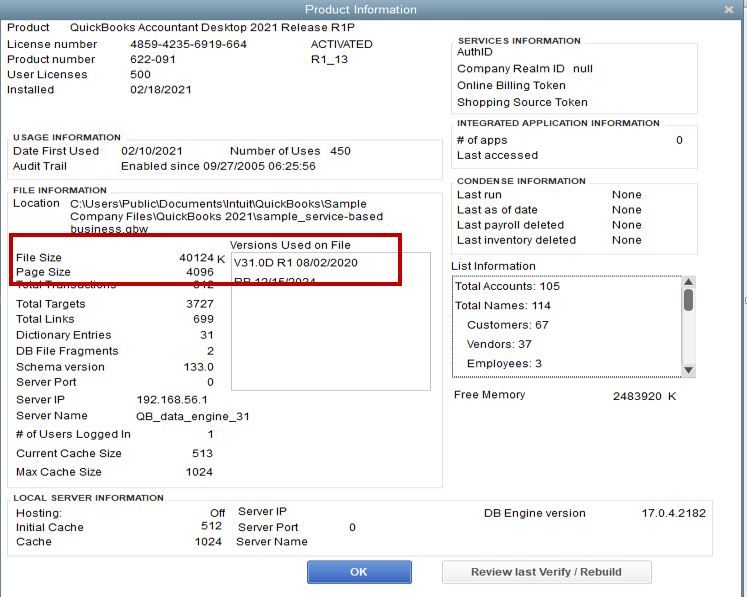Click Max Cache Size value 1024

[x=199, y=472]
